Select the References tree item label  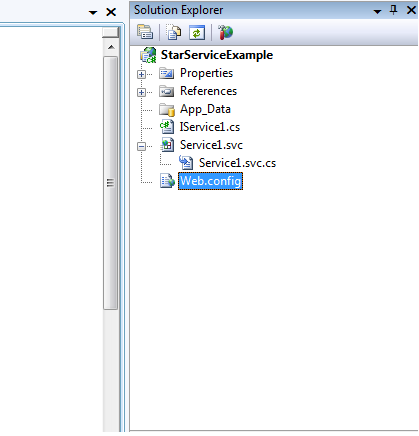pyautogui.click(x=209, y=91)
